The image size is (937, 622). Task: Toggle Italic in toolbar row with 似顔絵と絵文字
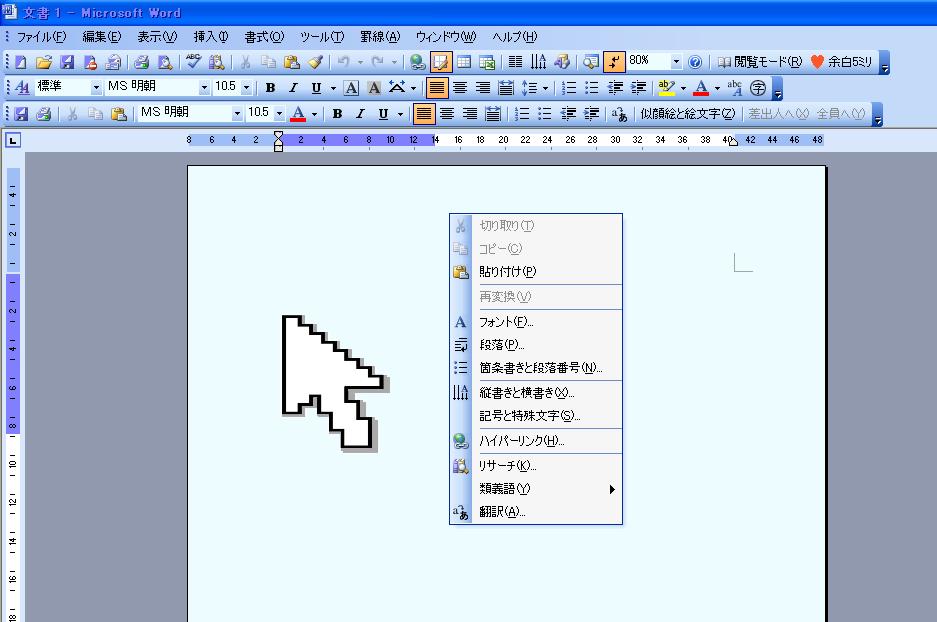pos(360,114)
